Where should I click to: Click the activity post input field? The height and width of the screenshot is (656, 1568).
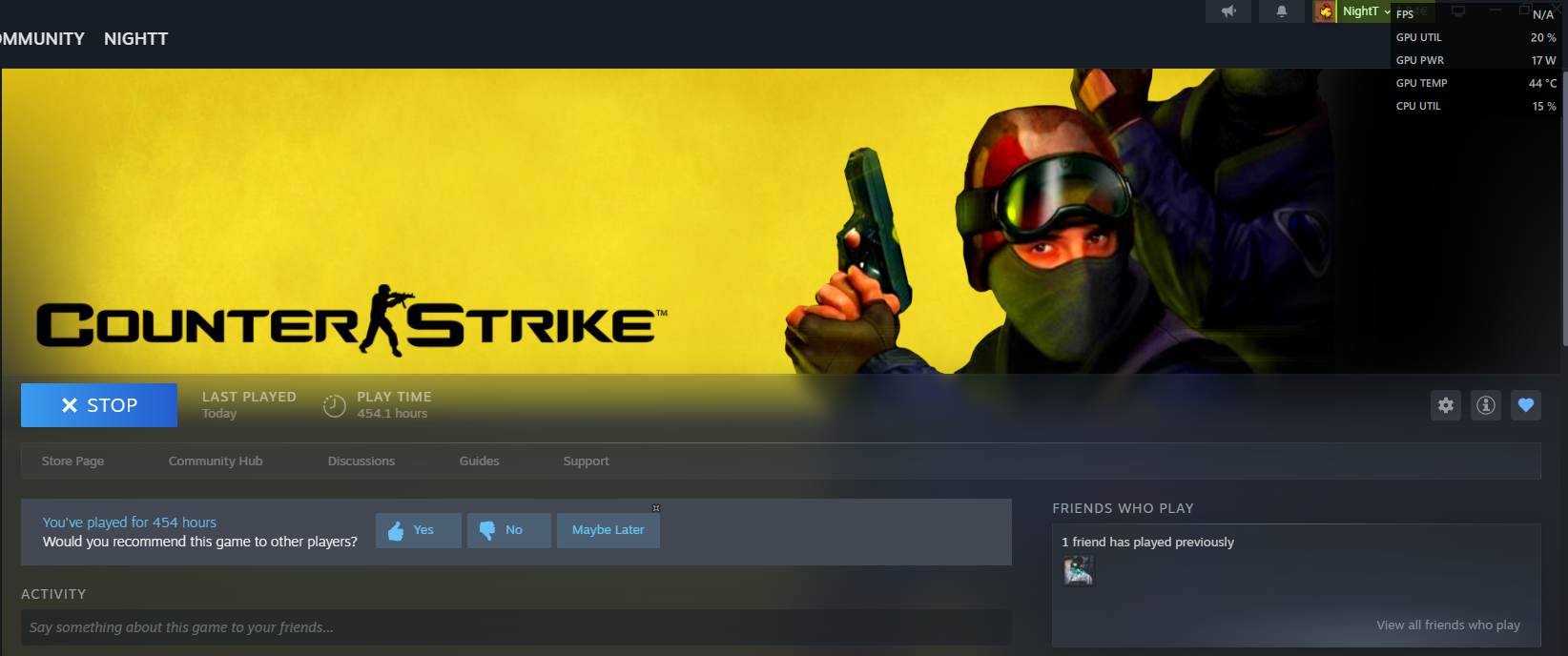pos(515,627)
